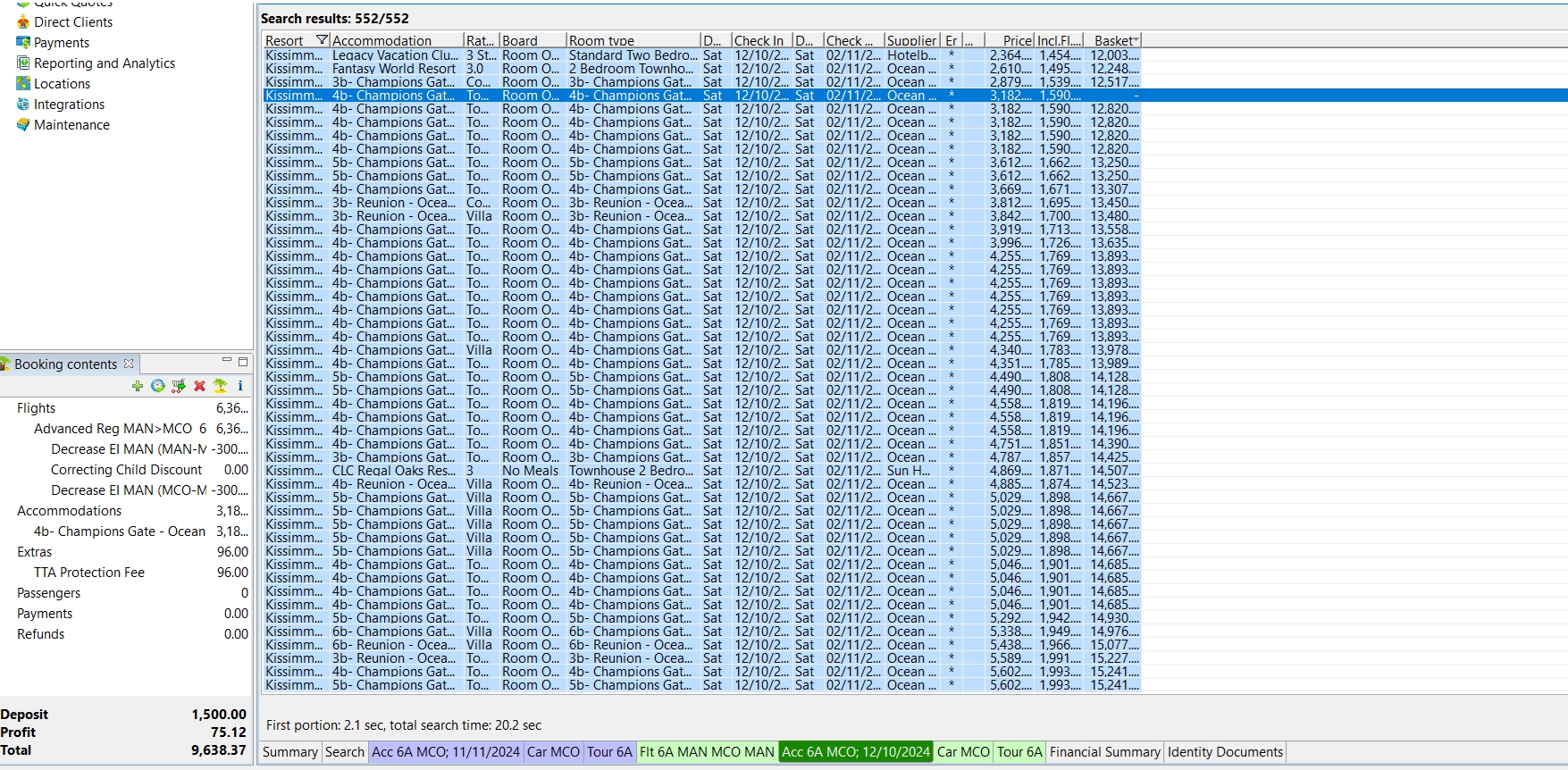Select the Advanced Reg MAN>MCO 6 flight item

point(120,429)
